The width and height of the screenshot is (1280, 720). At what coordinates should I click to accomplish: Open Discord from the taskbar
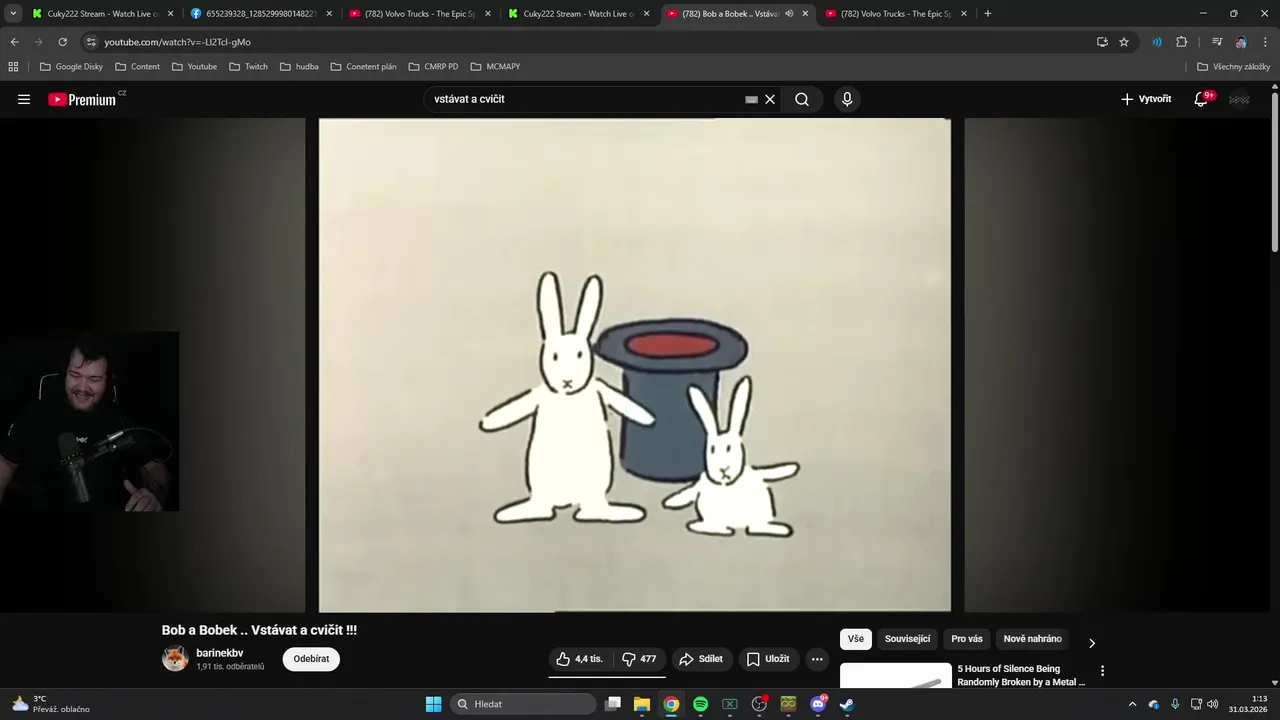[817, 704]
